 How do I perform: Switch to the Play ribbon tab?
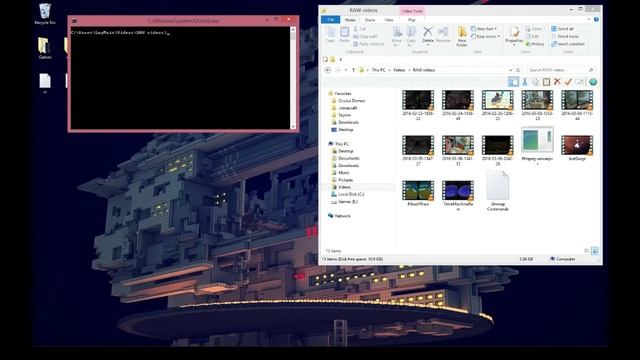tap(411, 20)
